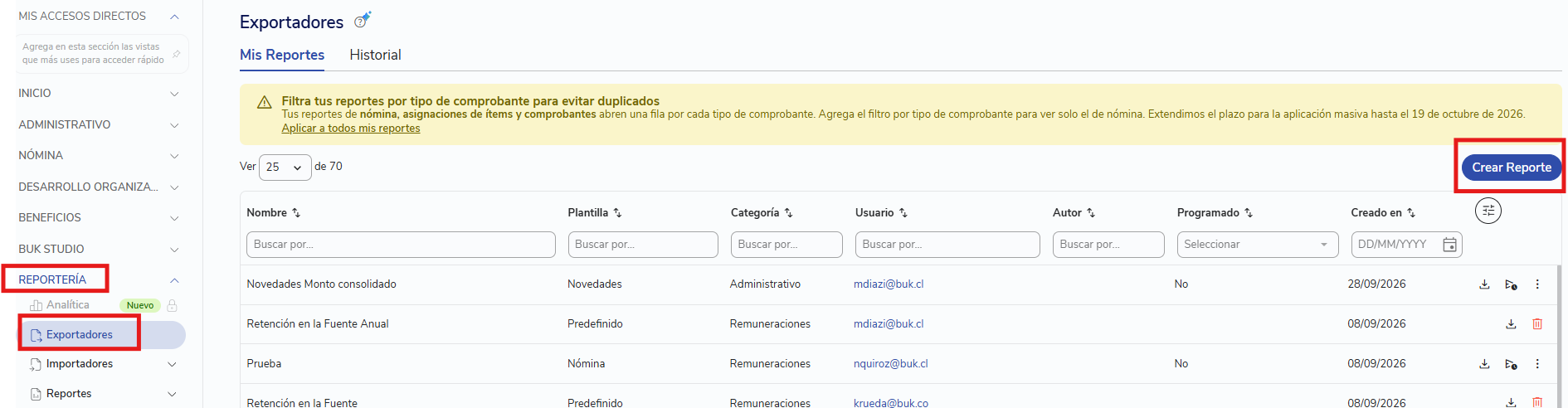Open more options for the Prueba row
Viewport: 1568px width, 408px height.
pyautogui.click(x=1537, y=364)
